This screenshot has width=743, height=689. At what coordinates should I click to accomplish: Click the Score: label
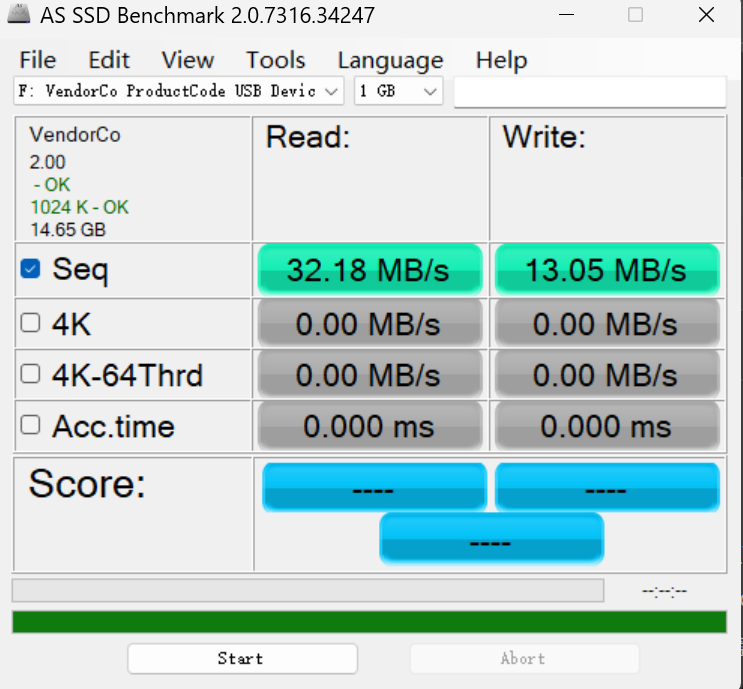pyautogui.click(x=87, y=483)
